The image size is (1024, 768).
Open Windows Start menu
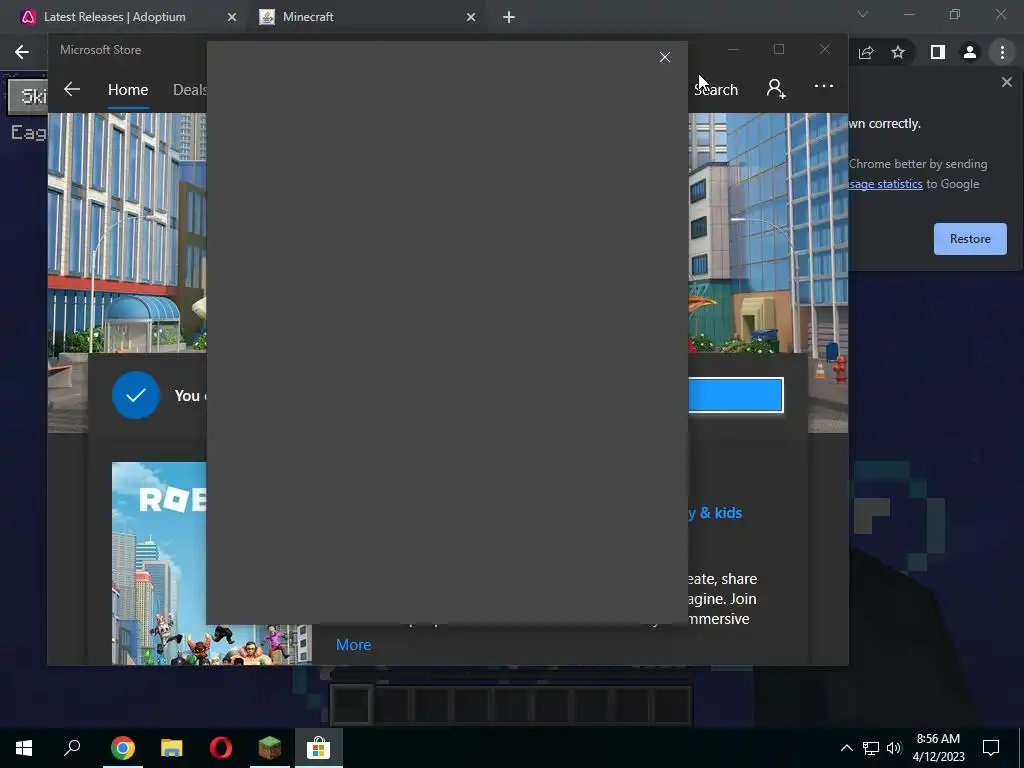coord(24,748)
